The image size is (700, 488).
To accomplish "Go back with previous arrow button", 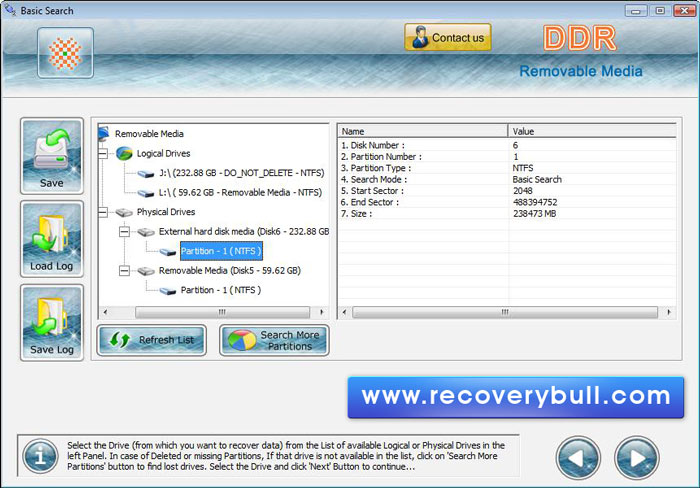I will (x=578, y=458).
